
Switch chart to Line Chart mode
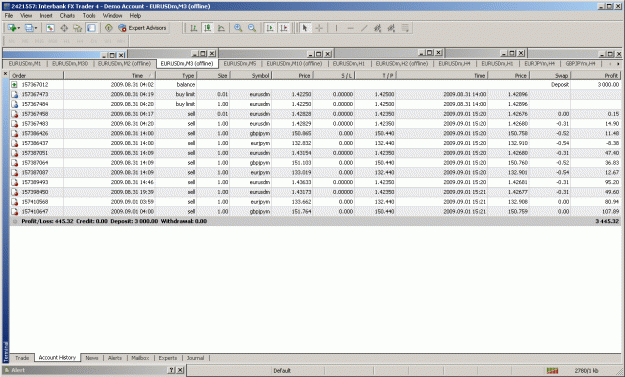click(221, 28)
